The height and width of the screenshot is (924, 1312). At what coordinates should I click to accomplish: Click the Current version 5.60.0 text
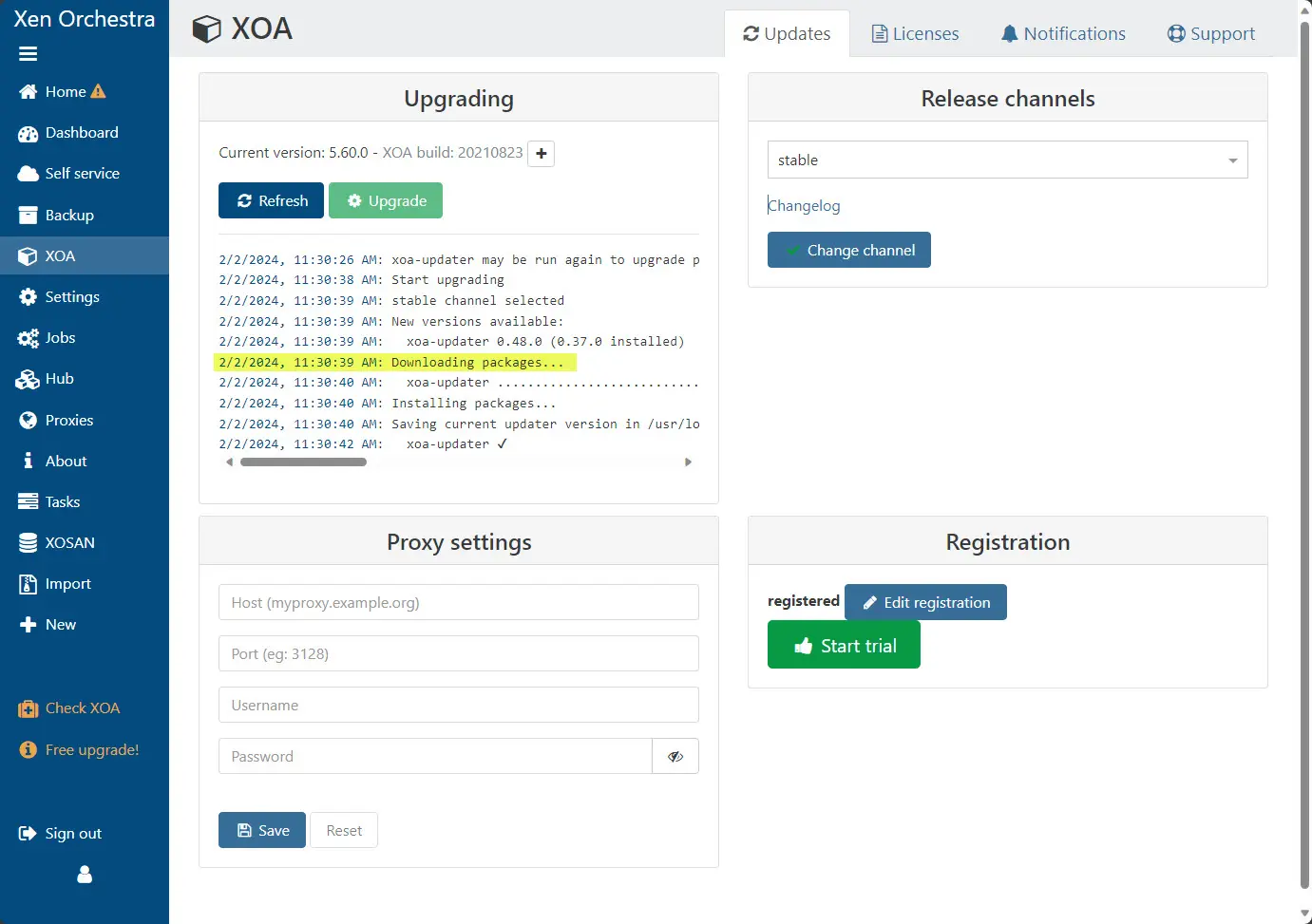coord(294,153)
